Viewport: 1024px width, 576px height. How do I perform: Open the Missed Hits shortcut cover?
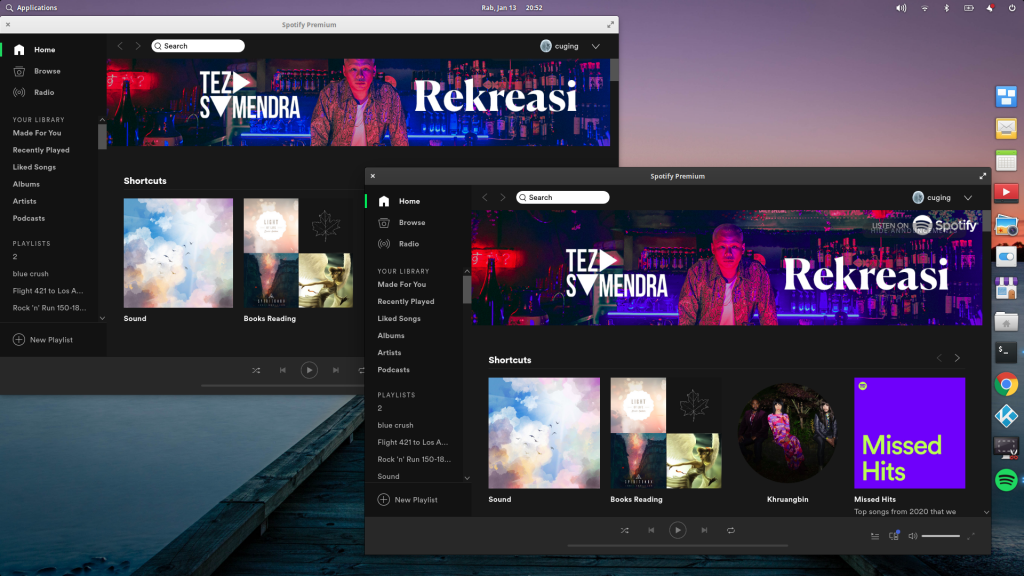click(x=909, y=433)
